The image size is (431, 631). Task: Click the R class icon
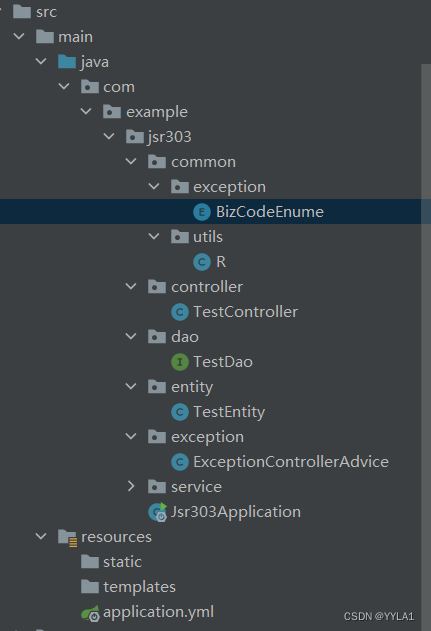click(202, 262)
